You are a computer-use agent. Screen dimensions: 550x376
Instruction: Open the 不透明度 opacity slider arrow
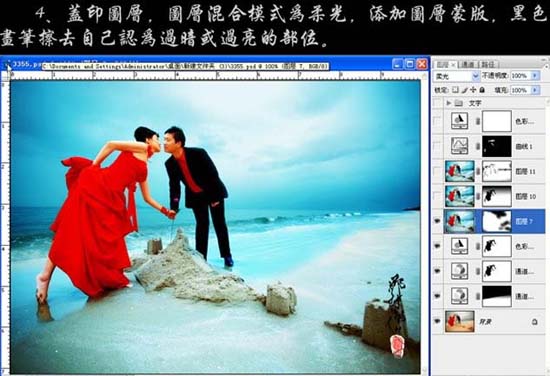coord(535,75)
